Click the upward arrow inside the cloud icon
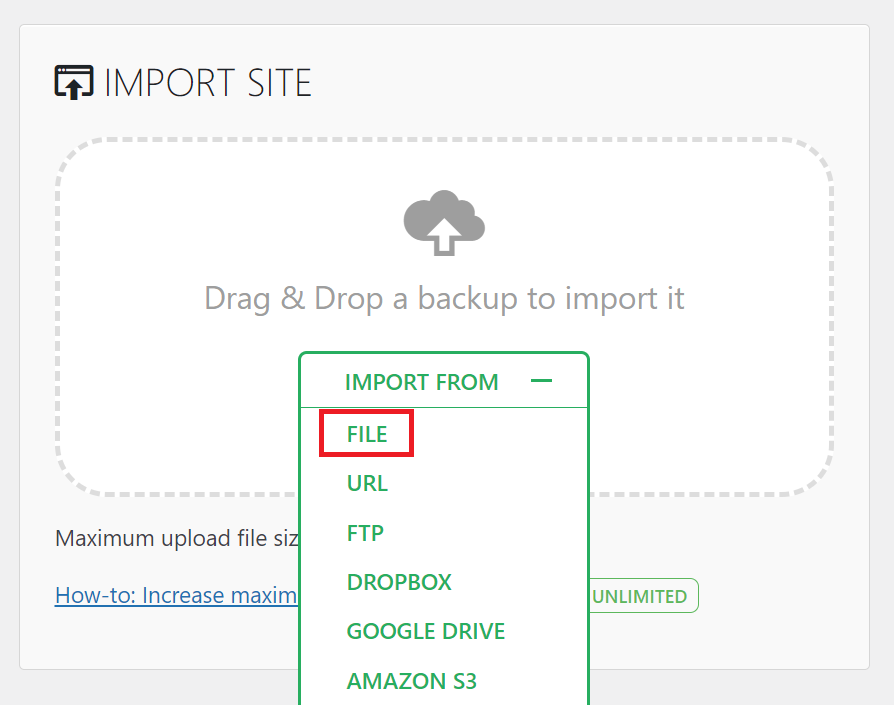 click(x=443, y=235)
